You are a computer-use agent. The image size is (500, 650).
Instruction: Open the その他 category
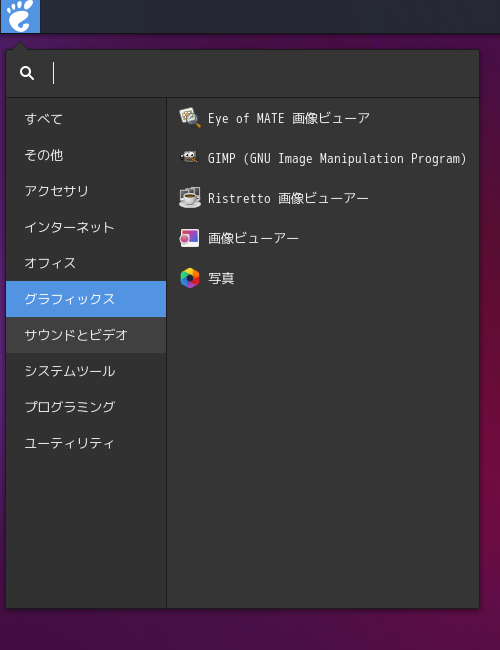[86, 155]
